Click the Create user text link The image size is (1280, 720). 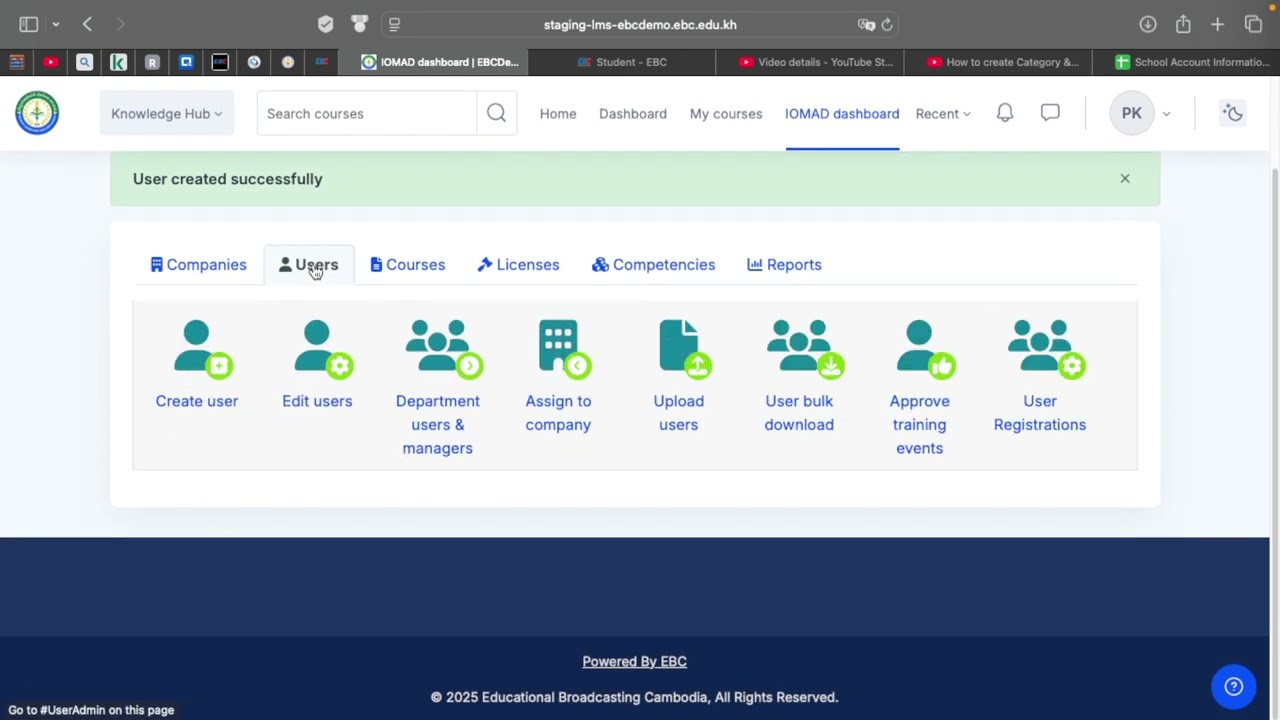tap(197, 401)
